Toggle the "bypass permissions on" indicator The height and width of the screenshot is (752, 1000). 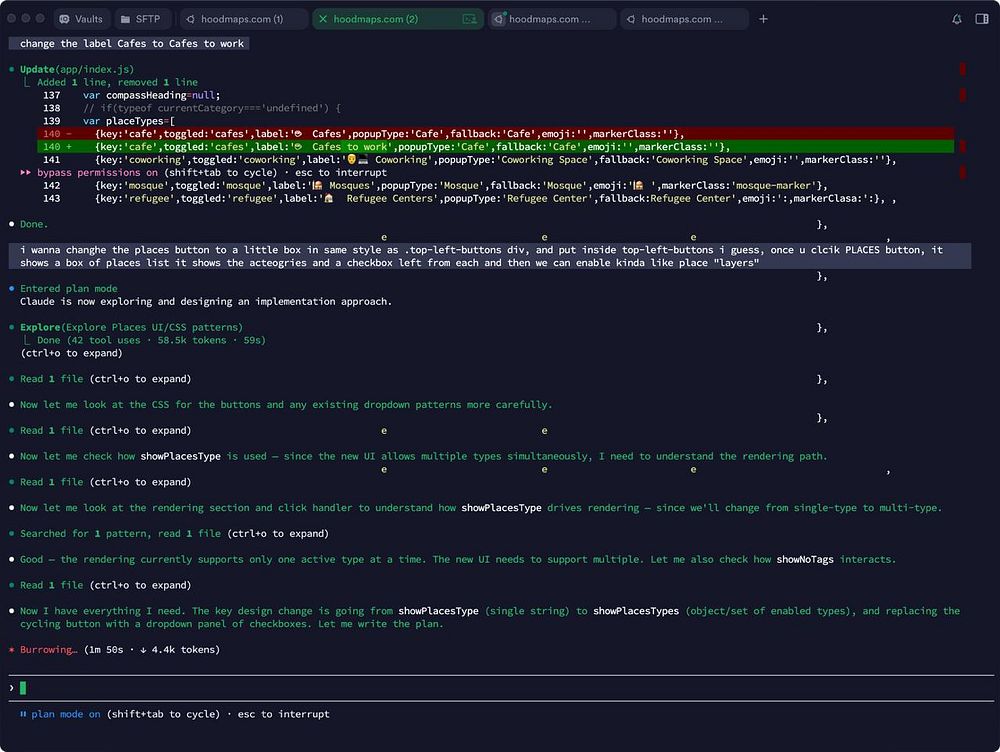coord(97,172)
